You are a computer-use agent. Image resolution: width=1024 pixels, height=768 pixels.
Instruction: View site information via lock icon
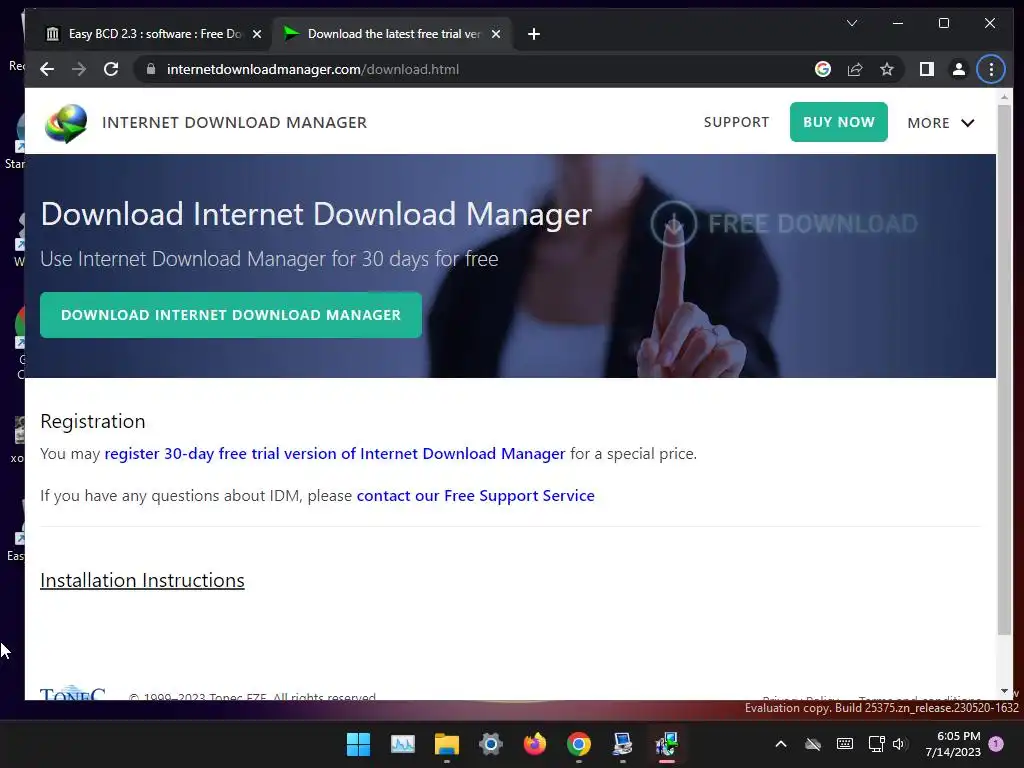(151, 69)
